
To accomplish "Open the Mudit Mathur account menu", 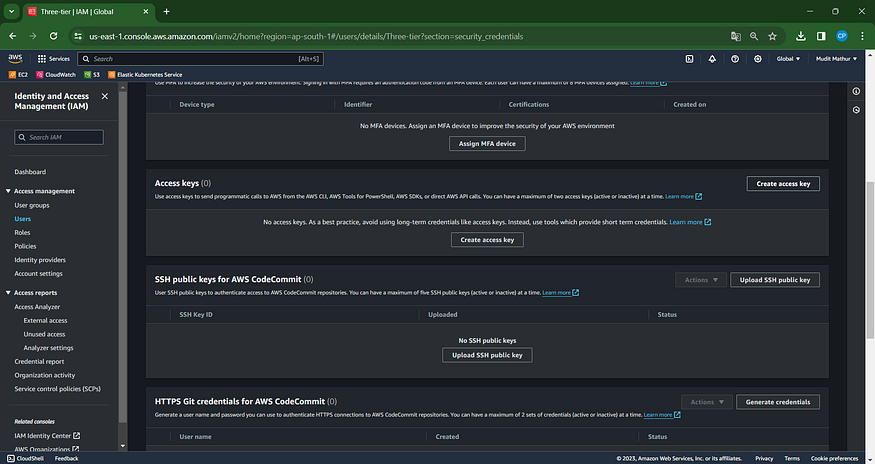I will (836, 59).
